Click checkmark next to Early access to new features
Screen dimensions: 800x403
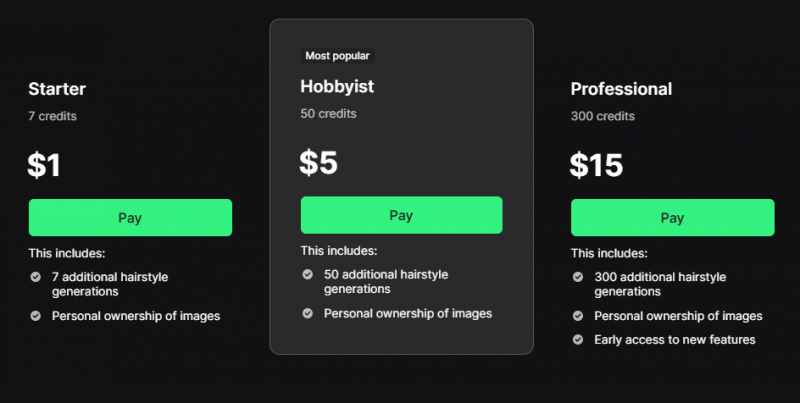click(578, 339)
